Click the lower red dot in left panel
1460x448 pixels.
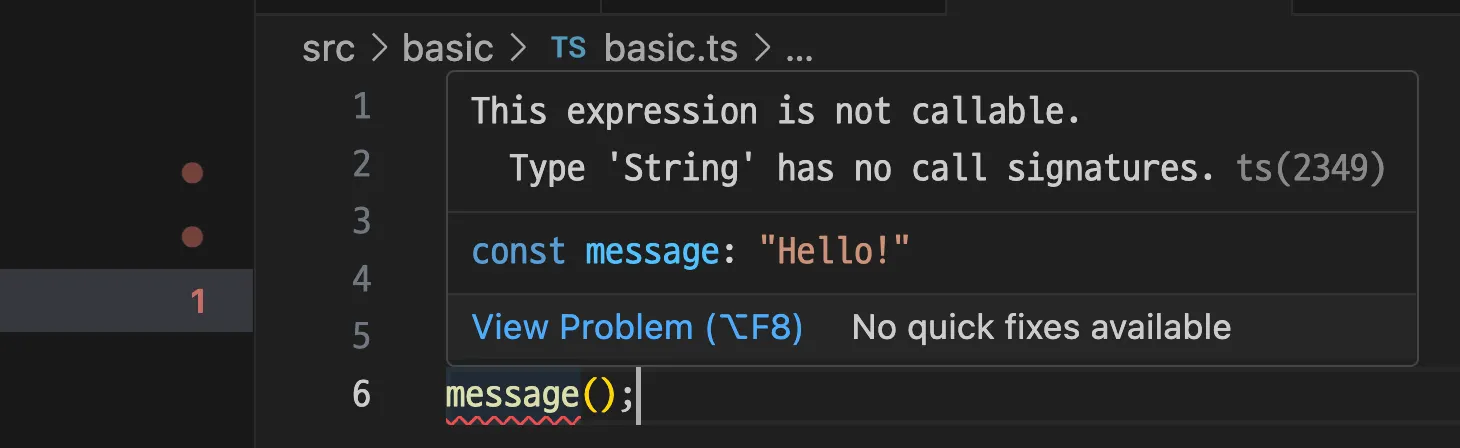pos(192,237)
